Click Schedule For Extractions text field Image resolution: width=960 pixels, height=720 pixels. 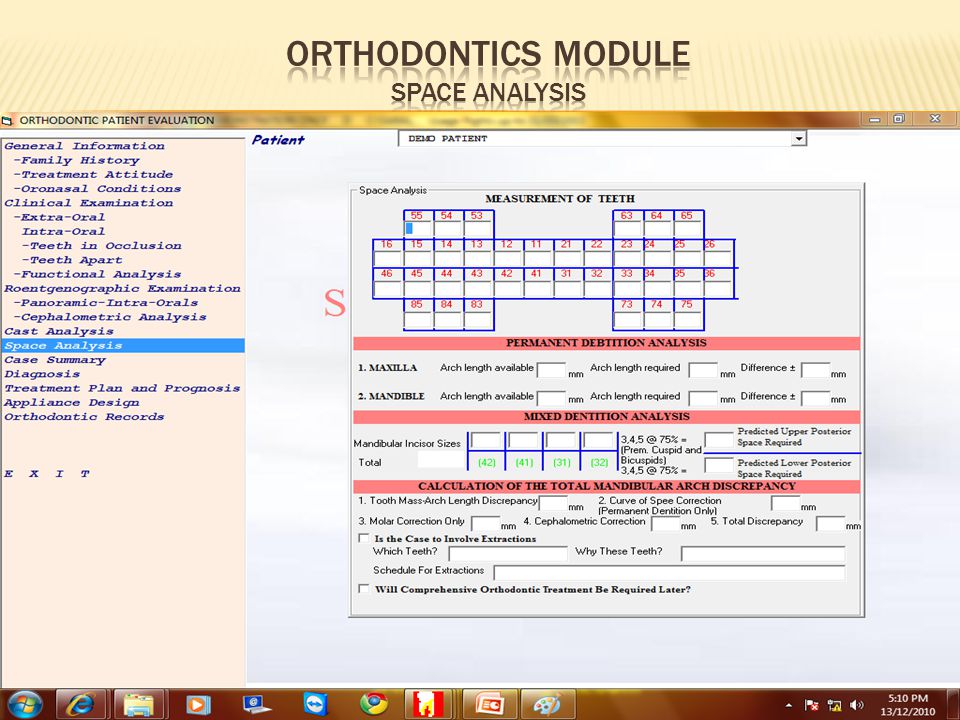pos(669,572)
